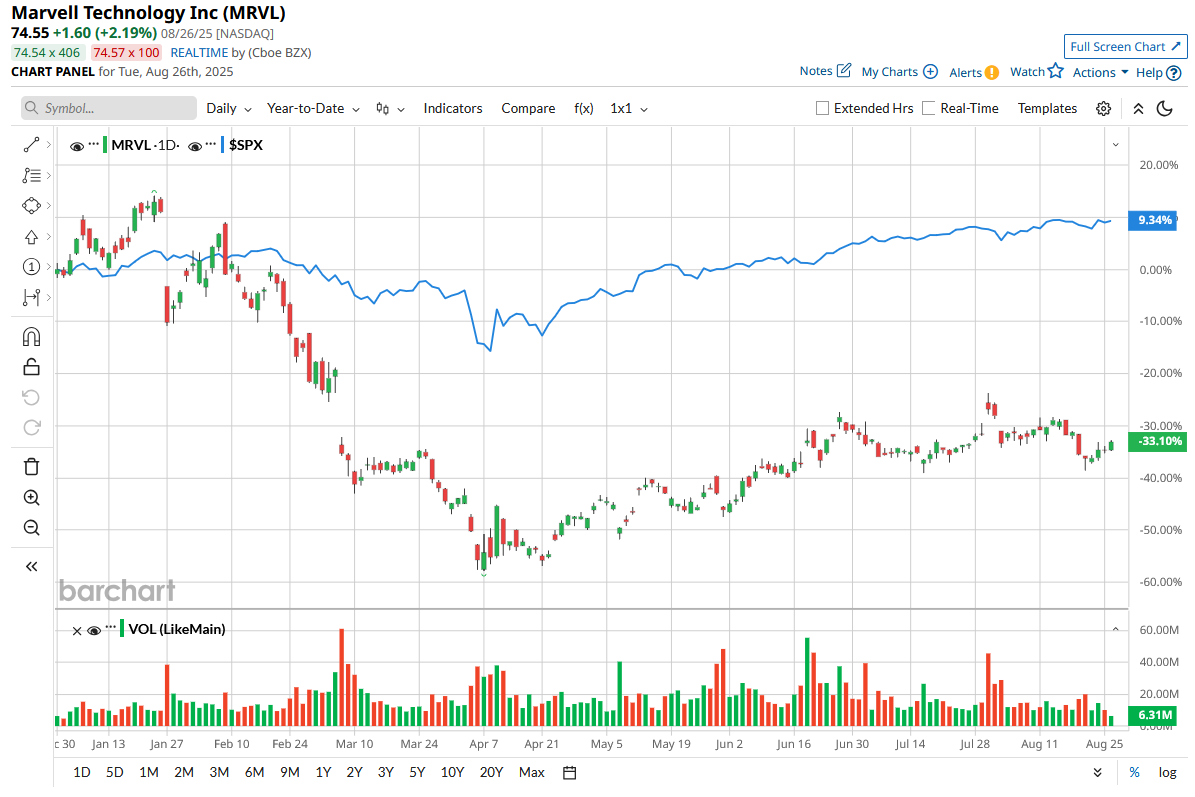
Task: Select the 1D time range
Action: click(82, 773)
